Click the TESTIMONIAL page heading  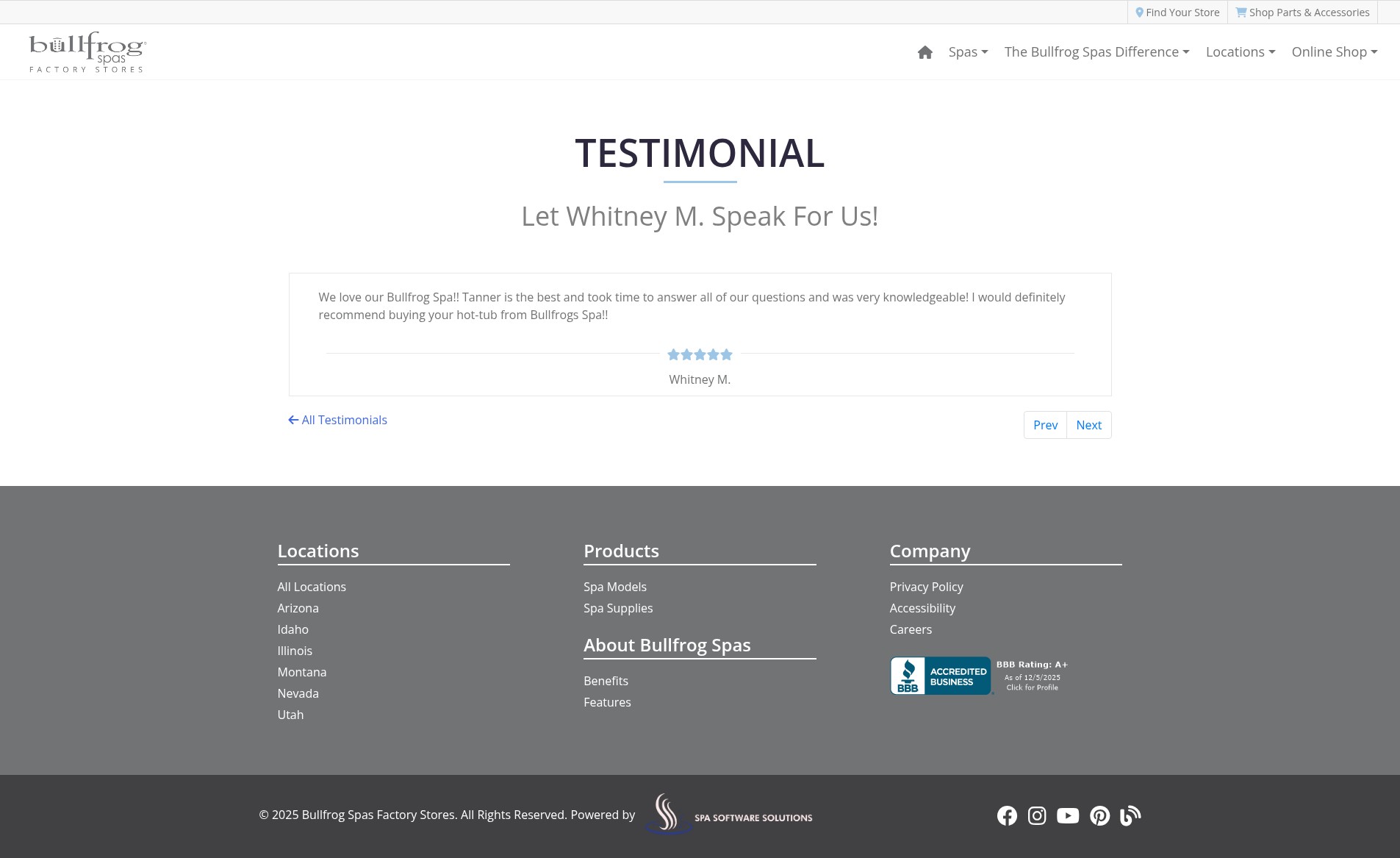pos(700,153)
